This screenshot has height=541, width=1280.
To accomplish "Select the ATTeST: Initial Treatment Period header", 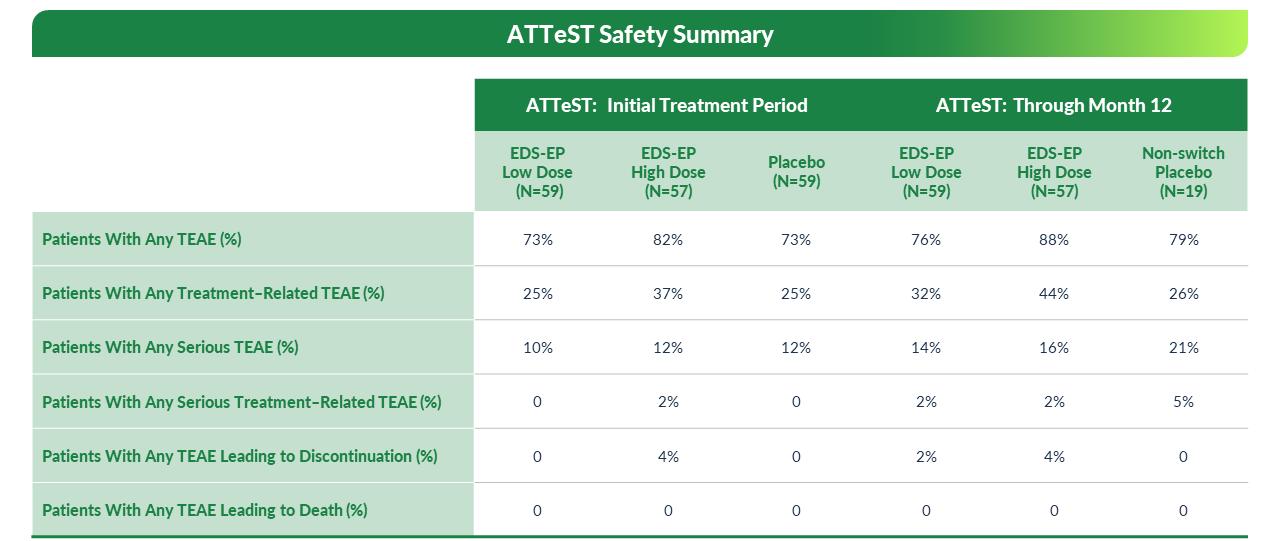I will click(667, 105).
